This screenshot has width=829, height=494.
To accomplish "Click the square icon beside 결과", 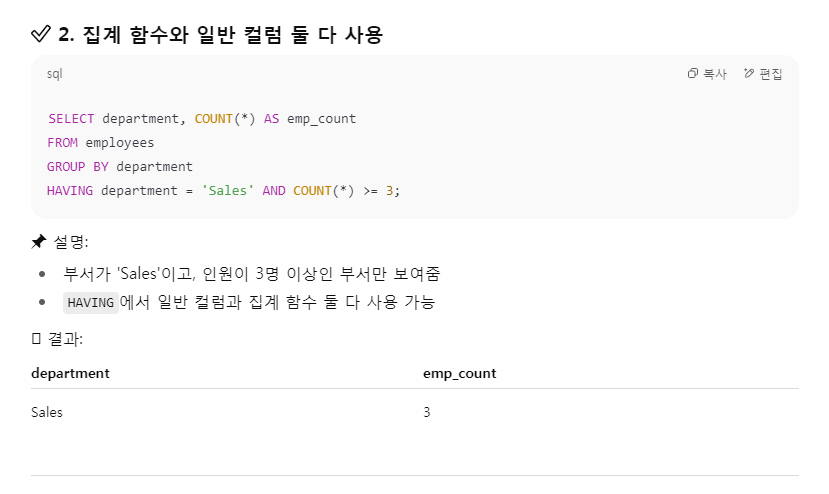I will [x=36, y=339].
